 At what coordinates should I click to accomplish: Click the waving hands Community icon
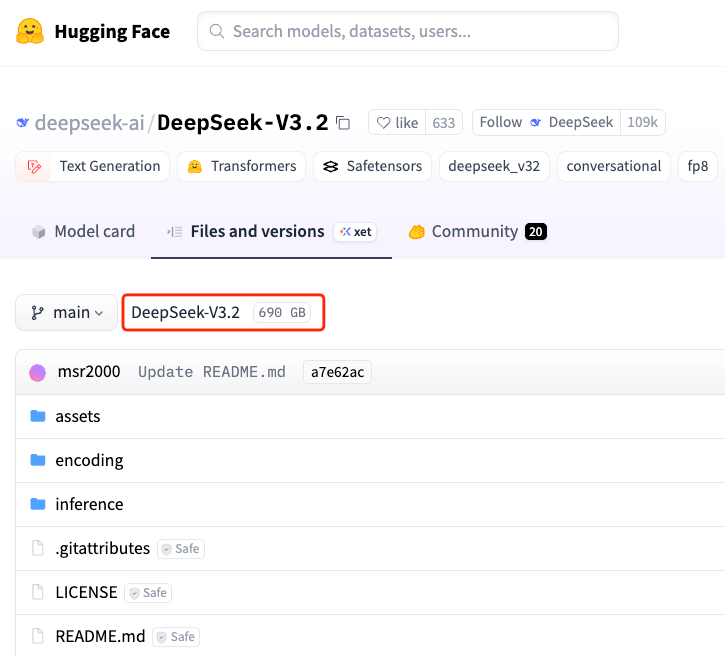click(x=417, y=232)
